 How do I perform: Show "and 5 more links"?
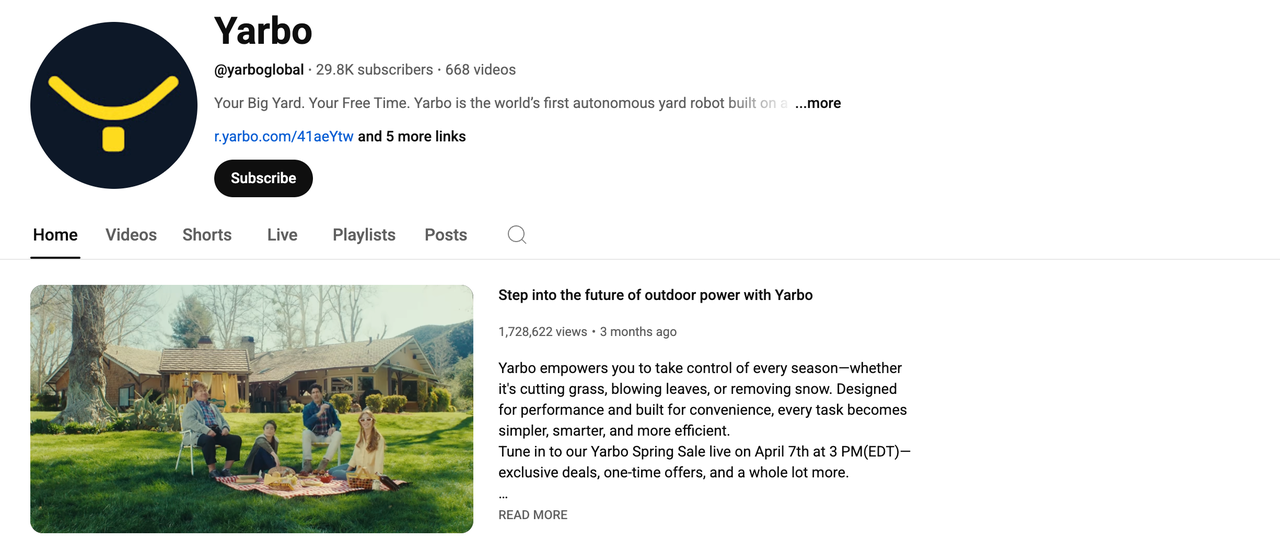(412, 136)
